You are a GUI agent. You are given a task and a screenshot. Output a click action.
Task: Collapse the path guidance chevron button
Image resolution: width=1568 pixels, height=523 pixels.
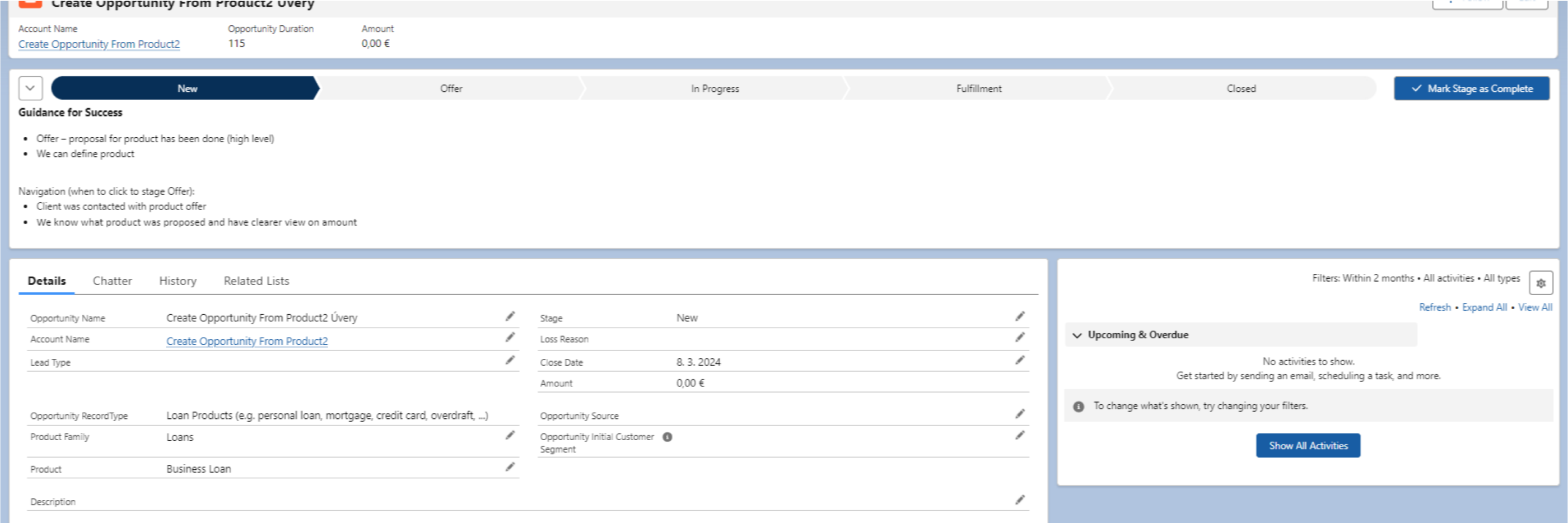[30, 88]
